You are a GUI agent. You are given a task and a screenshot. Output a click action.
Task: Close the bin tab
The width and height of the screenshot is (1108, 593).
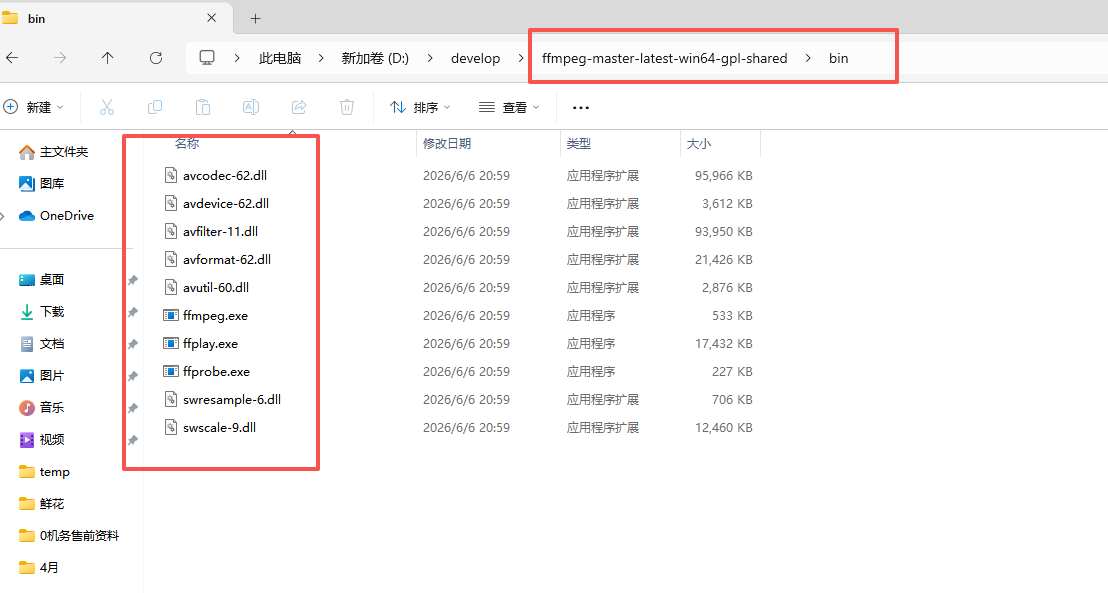[x=211, y=18]
